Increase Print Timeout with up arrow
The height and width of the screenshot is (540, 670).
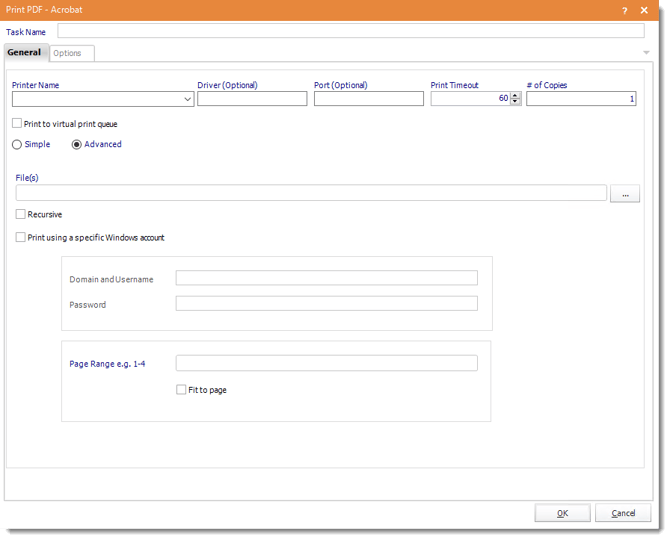coord(516,95)
